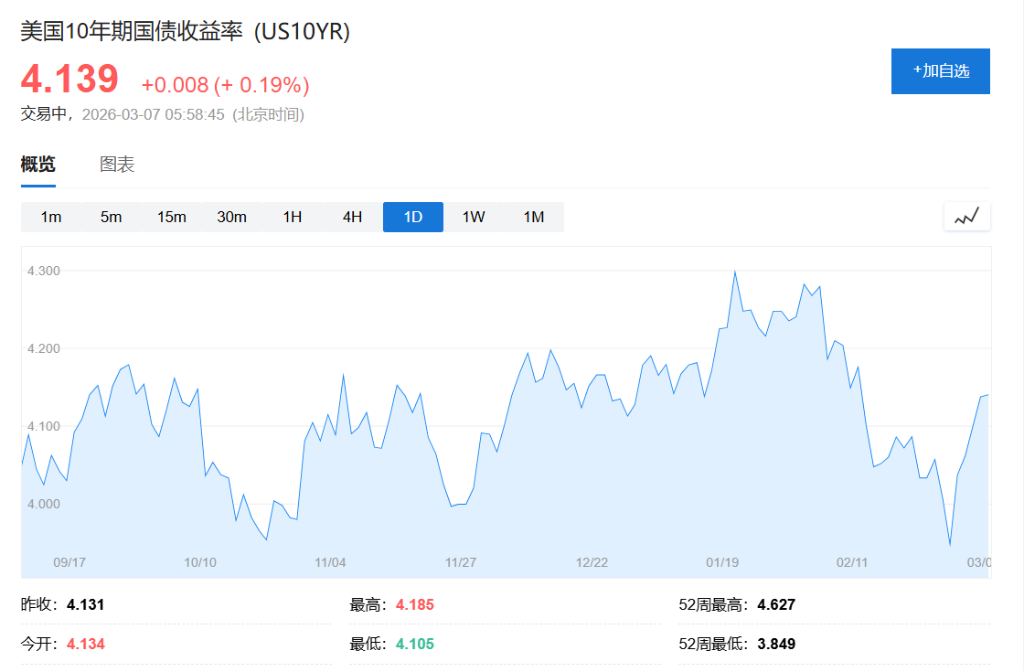Select the 15m timeframe

click(x=171, y=216)
